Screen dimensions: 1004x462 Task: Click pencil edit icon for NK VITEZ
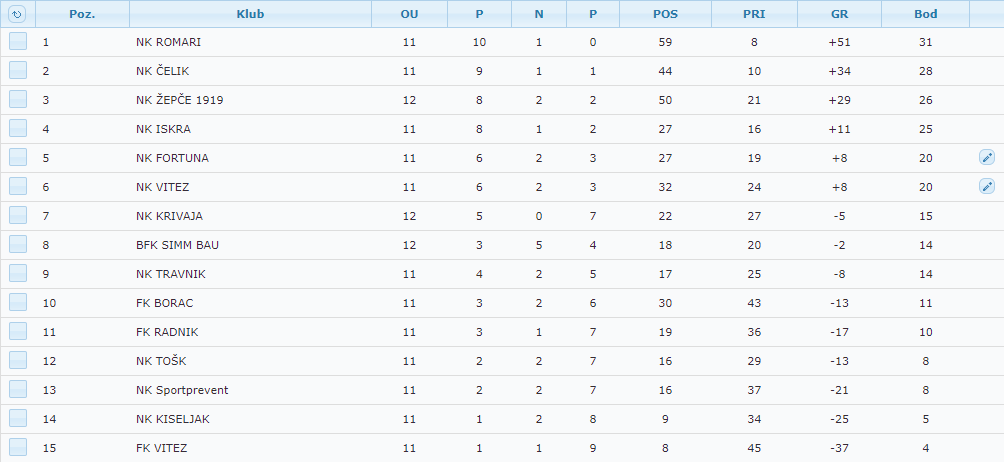987,186
